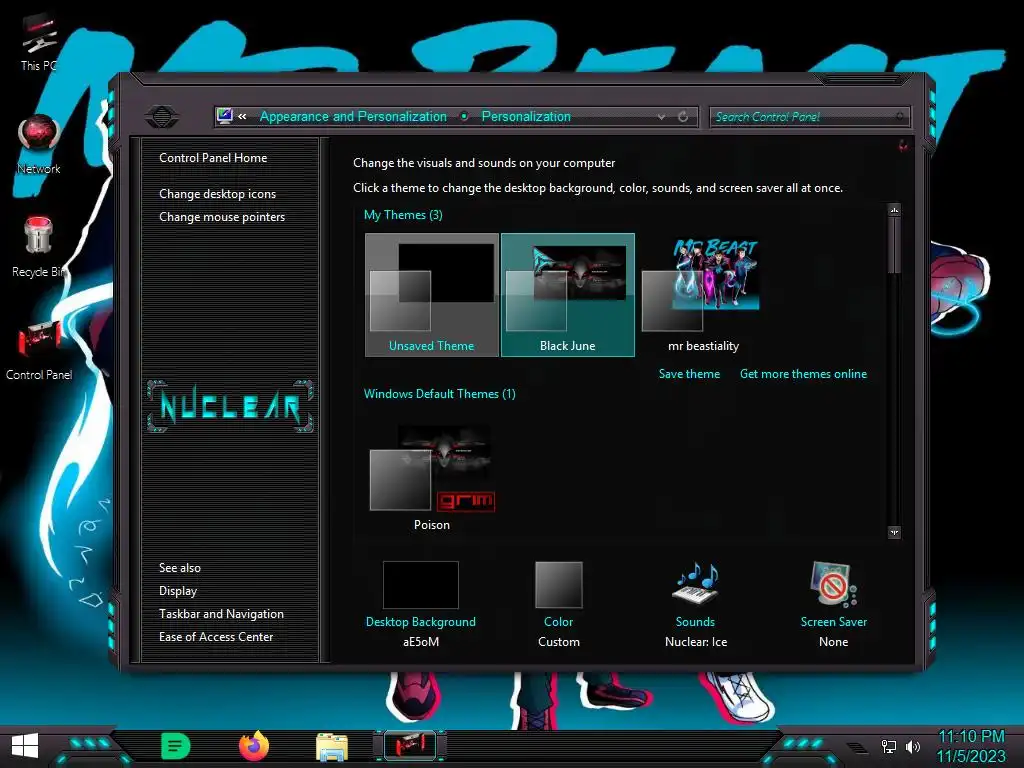The image size is (1024, 768).
Task: Open Ease of Access Center link
Action: click(x=216, y=637)
